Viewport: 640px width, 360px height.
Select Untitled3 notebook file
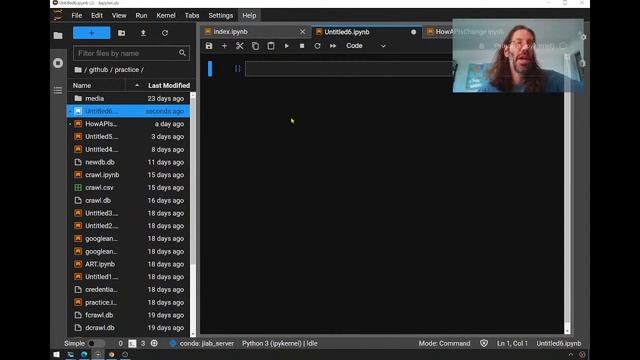click(129, 213)
